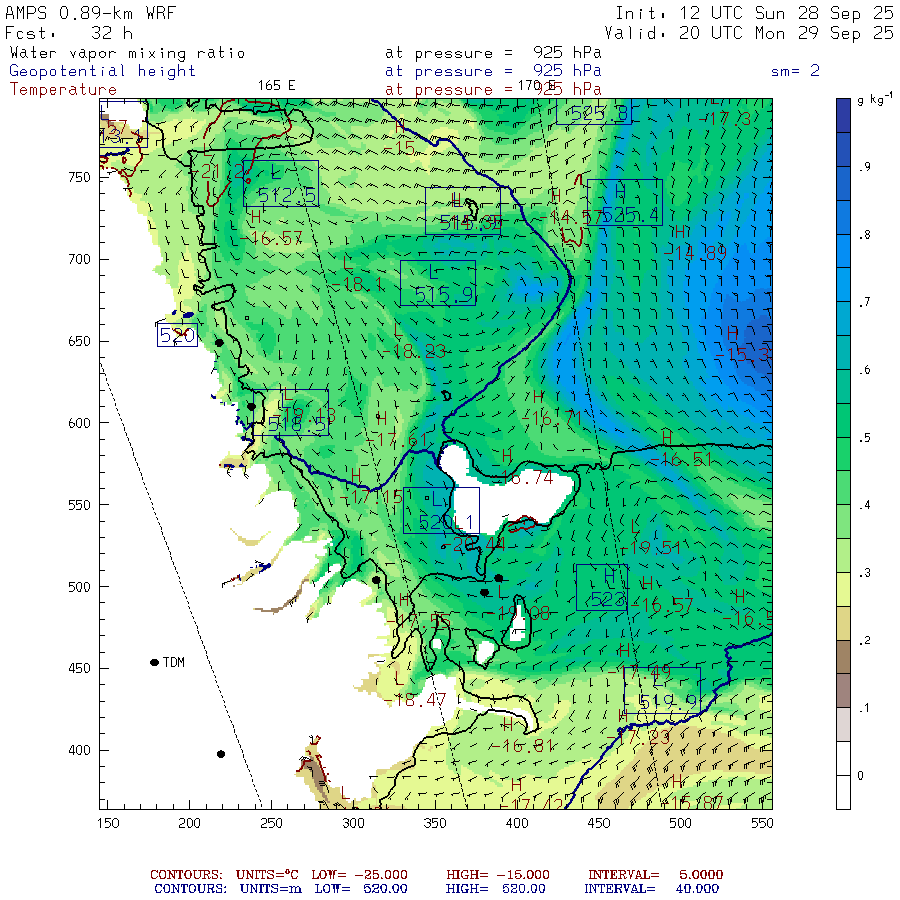Click the boxed H 525.4 high marker
This screenshot has width=900, height=900.
tap(624, 202)
